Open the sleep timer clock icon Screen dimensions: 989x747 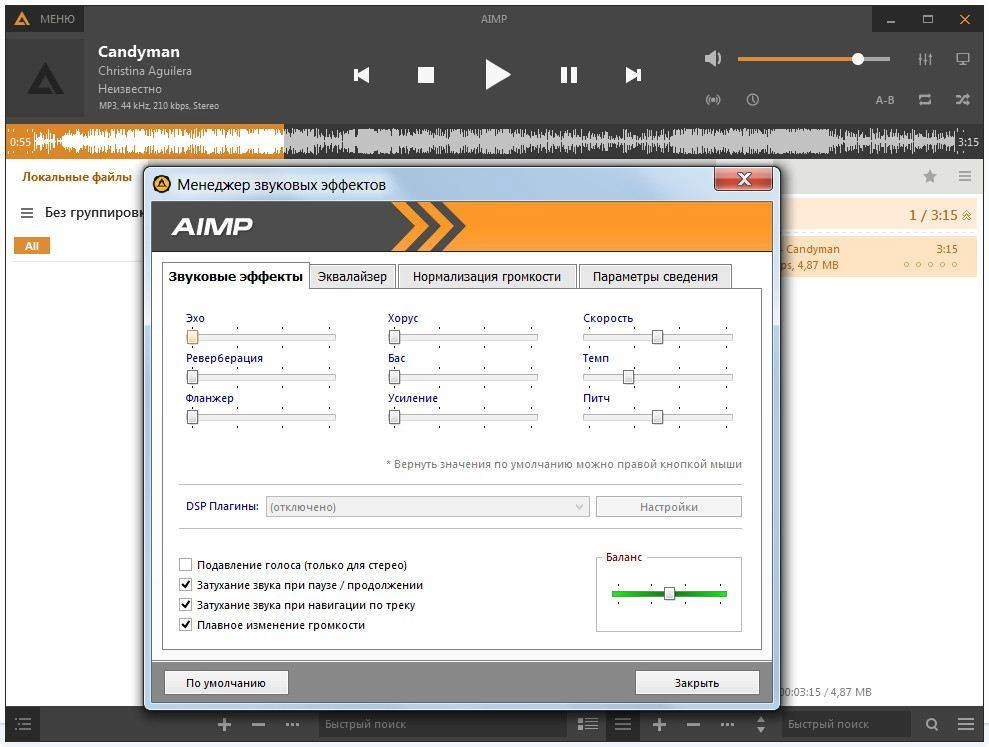tap(752, 100)
